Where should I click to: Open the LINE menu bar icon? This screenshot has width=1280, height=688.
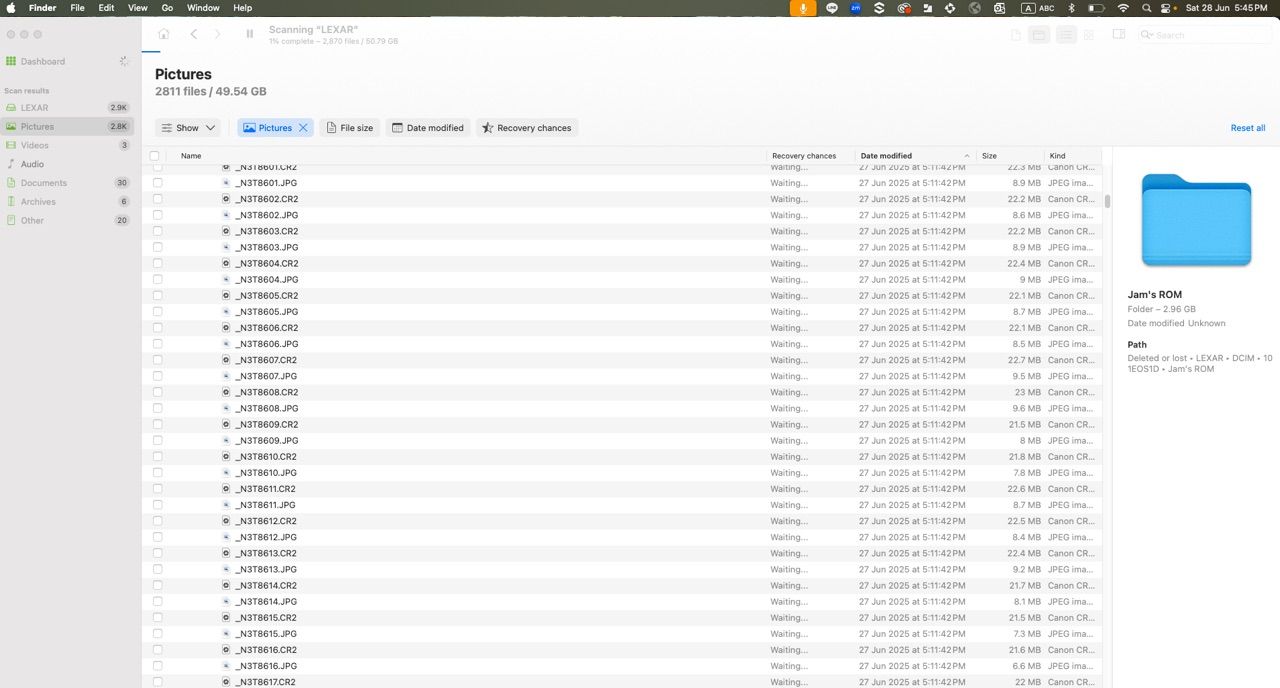(832, 8)
